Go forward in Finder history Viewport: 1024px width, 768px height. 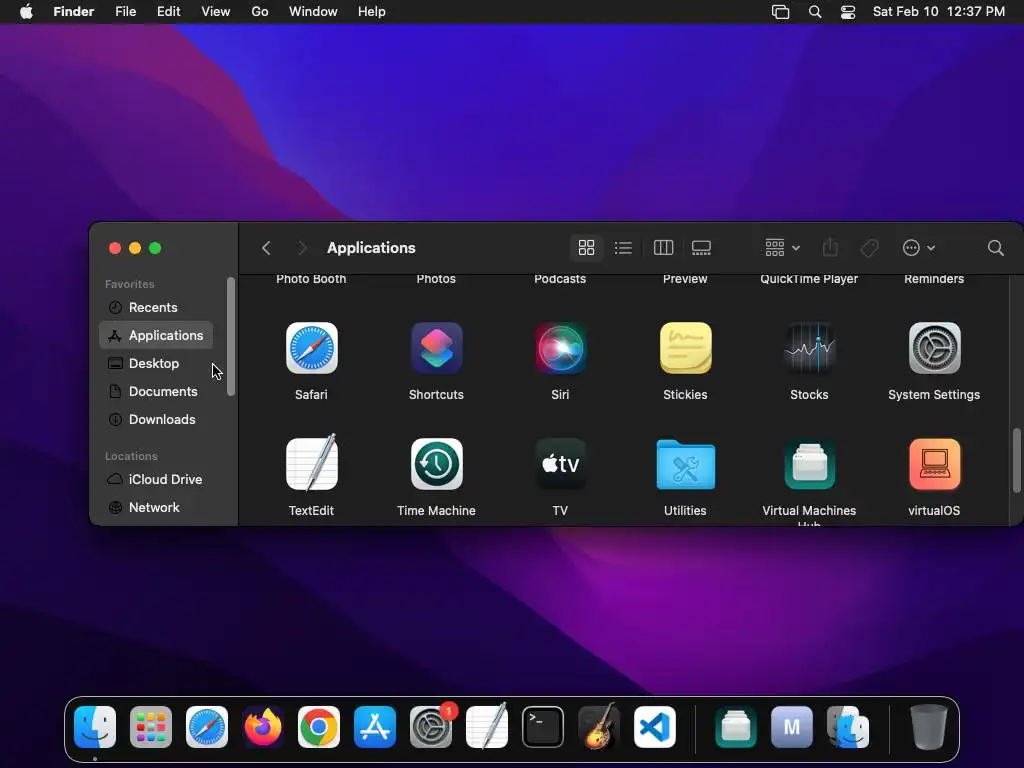(x=302, y=248)
